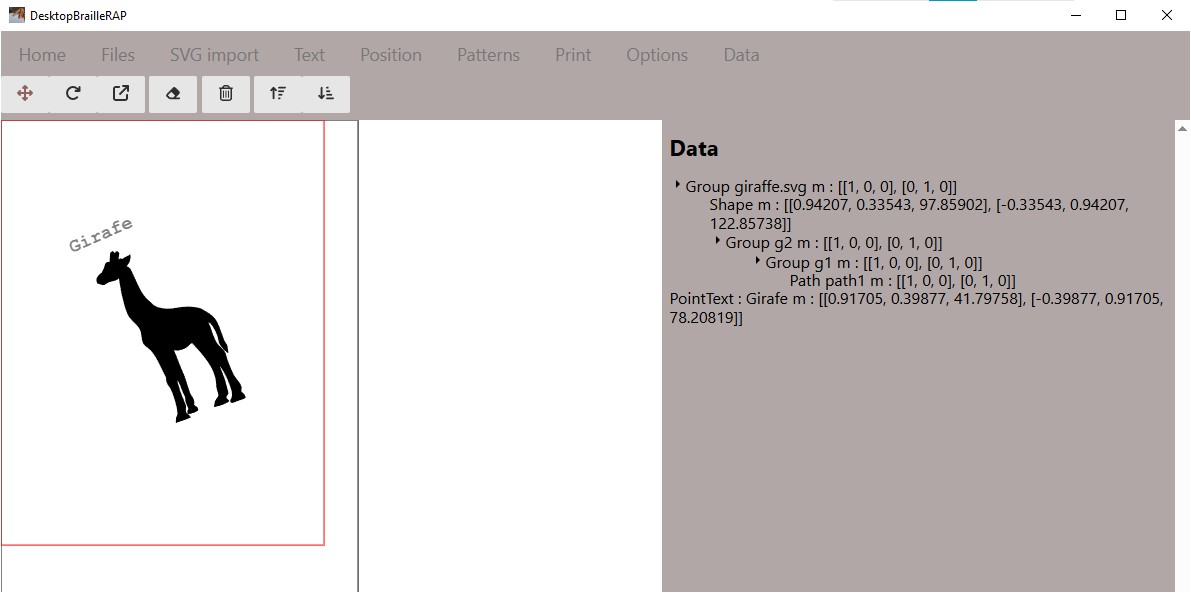Maximize the DesktopBrailleRAP window

coord(1121,14)
